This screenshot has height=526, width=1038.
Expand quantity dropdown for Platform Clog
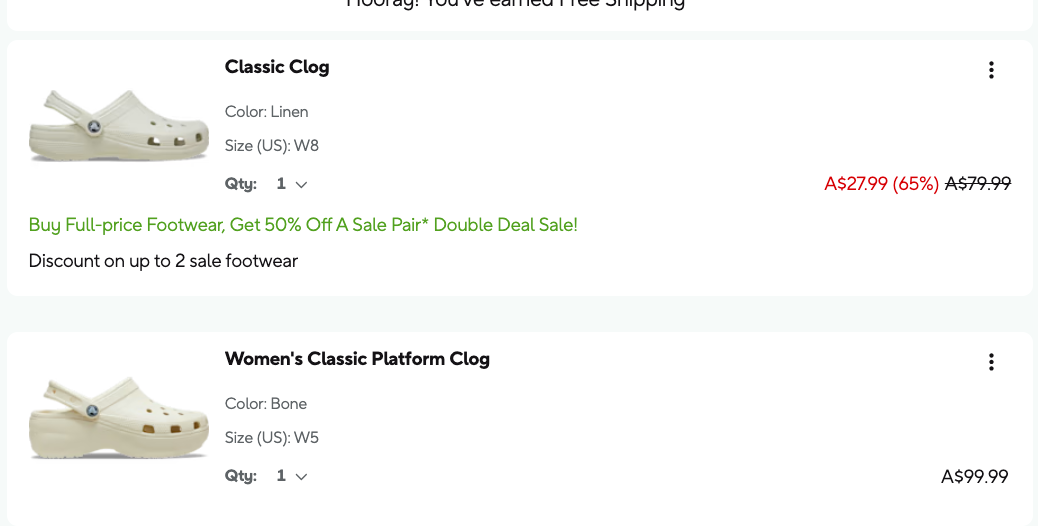[x=292, y=476]
